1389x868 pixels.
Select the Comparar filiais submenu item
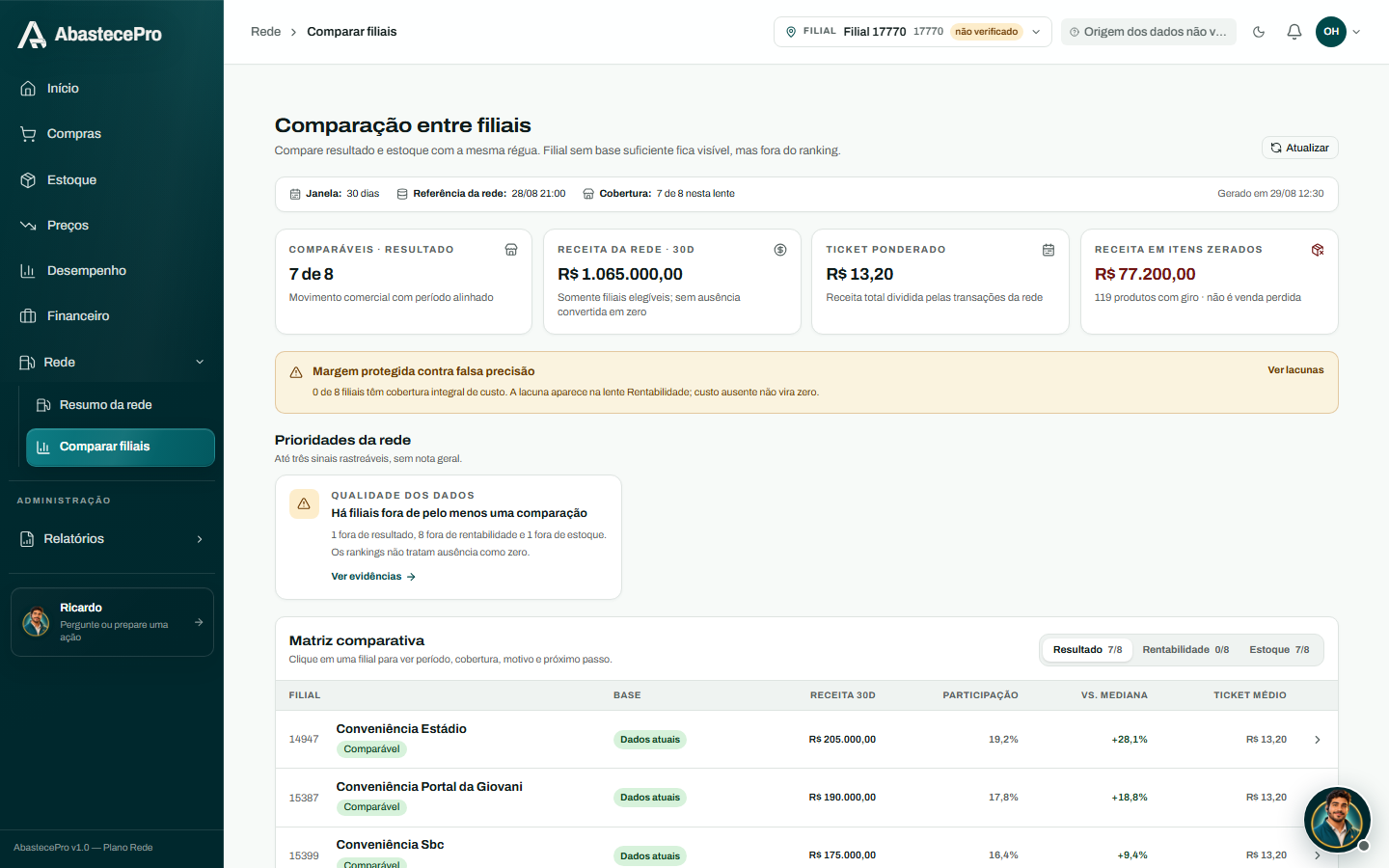121,447
